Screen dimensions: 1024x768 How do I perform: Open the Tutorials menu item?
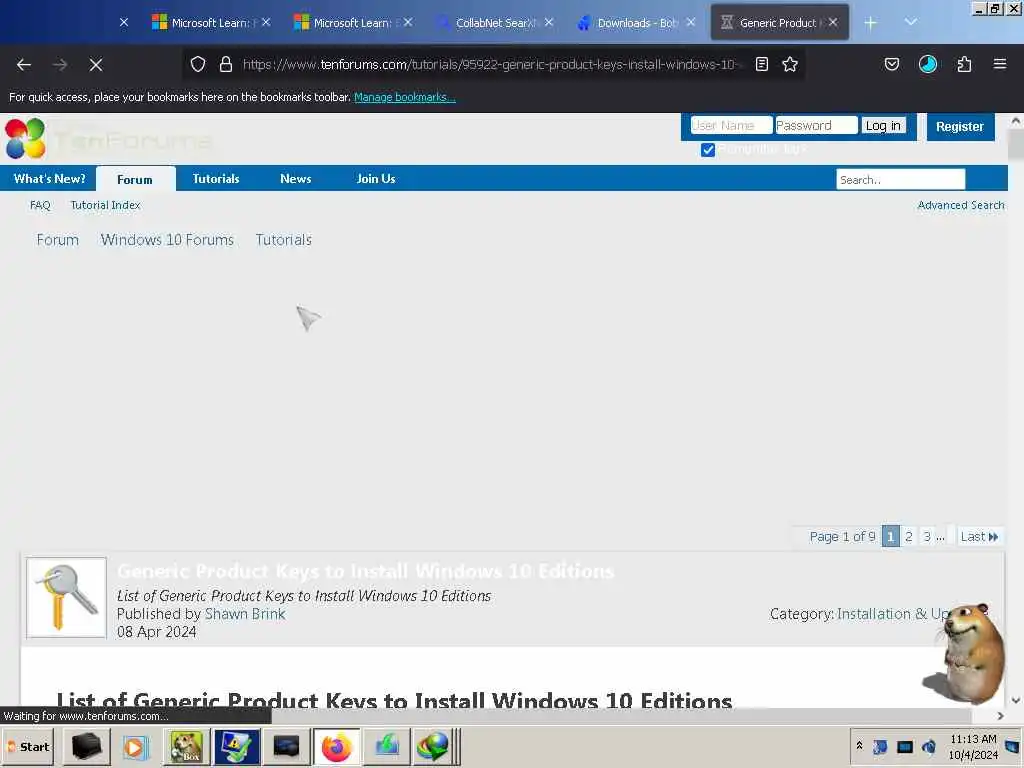pos(216,178)
